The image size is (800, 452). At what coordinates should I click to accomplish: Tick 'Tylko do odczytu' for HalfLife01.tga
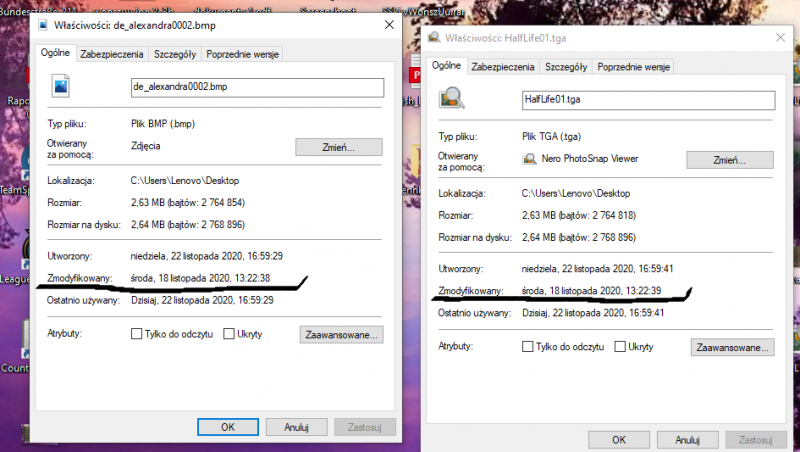(x=529, y=347)
